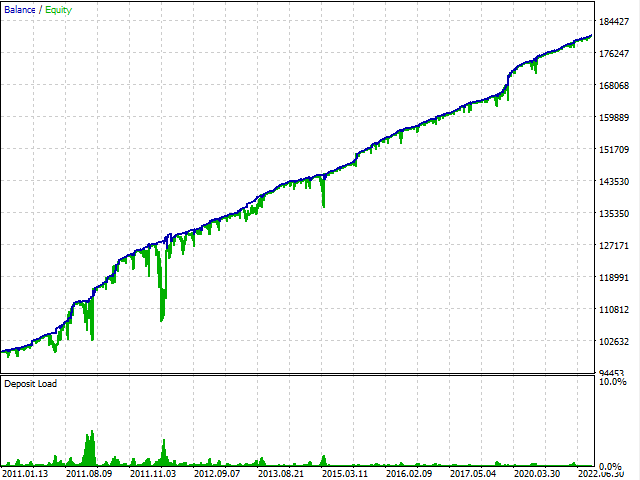Click the Deposit Load label
The height and width of the screenshot is (480, 640).
point(31,384)
